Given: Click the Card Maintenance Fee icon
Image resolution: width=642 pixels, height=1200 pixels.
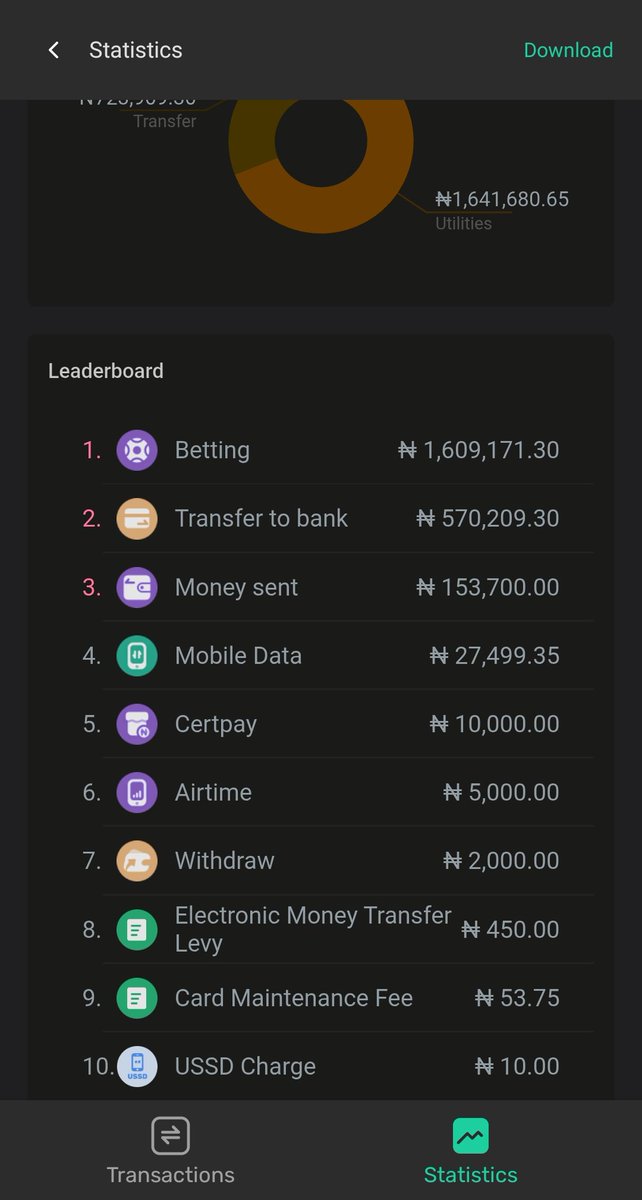Looking at the screenshot, I should click(137, 998).
